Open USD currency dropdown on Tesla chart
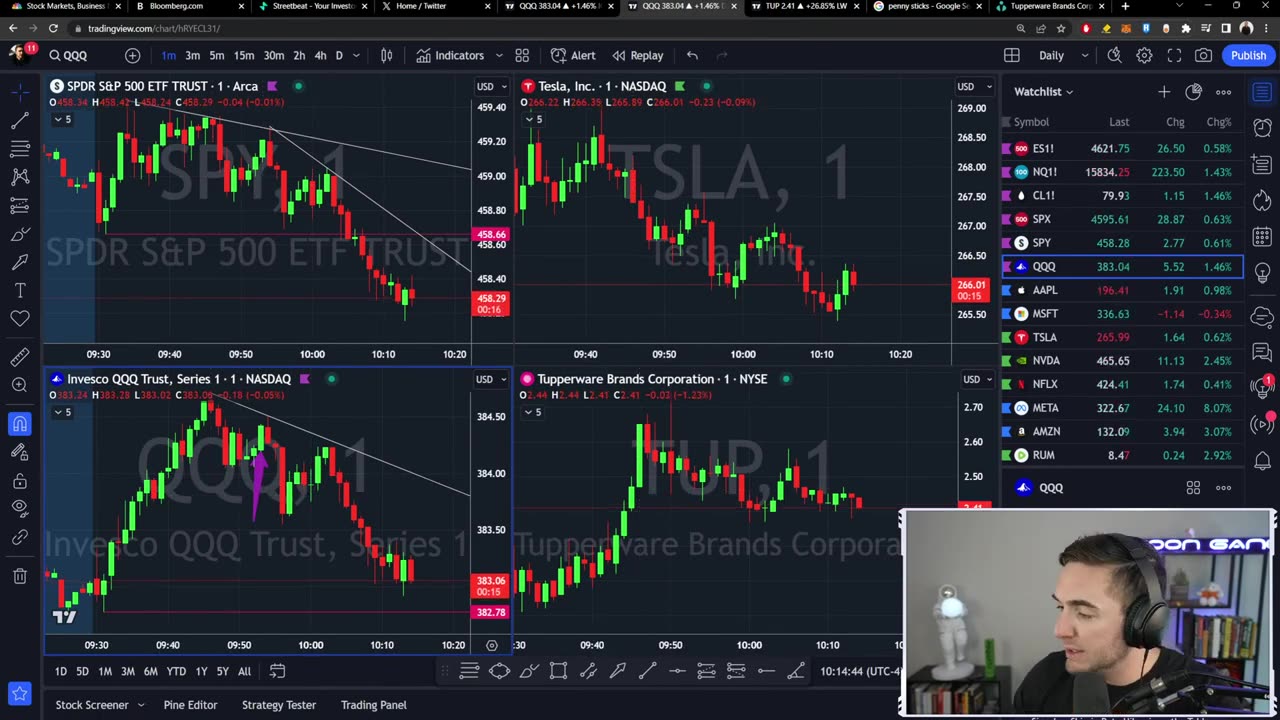The width and height of the screenshot is (1280, 720). [974, 87]
